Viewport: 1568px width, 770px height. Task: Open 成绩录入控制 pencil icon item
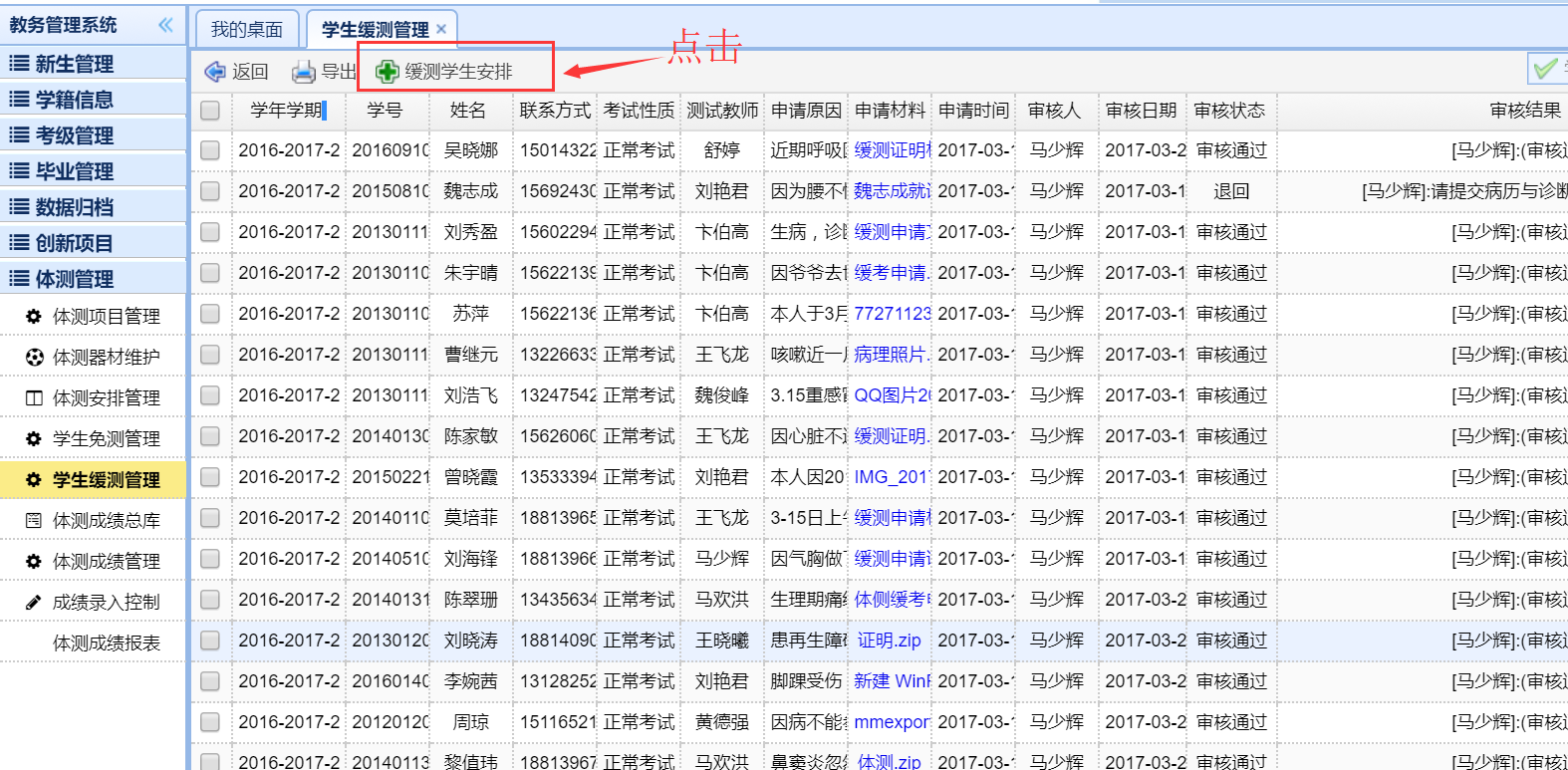tap(34, 603)
